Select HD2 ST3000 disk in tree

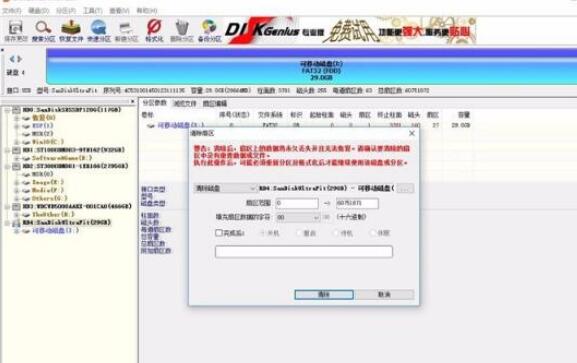tap(75, 166)
